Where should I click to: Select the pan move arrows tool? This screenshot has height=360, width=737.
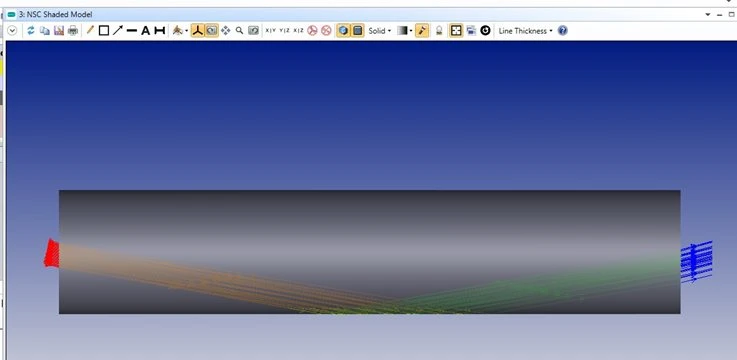pos(226,31)
